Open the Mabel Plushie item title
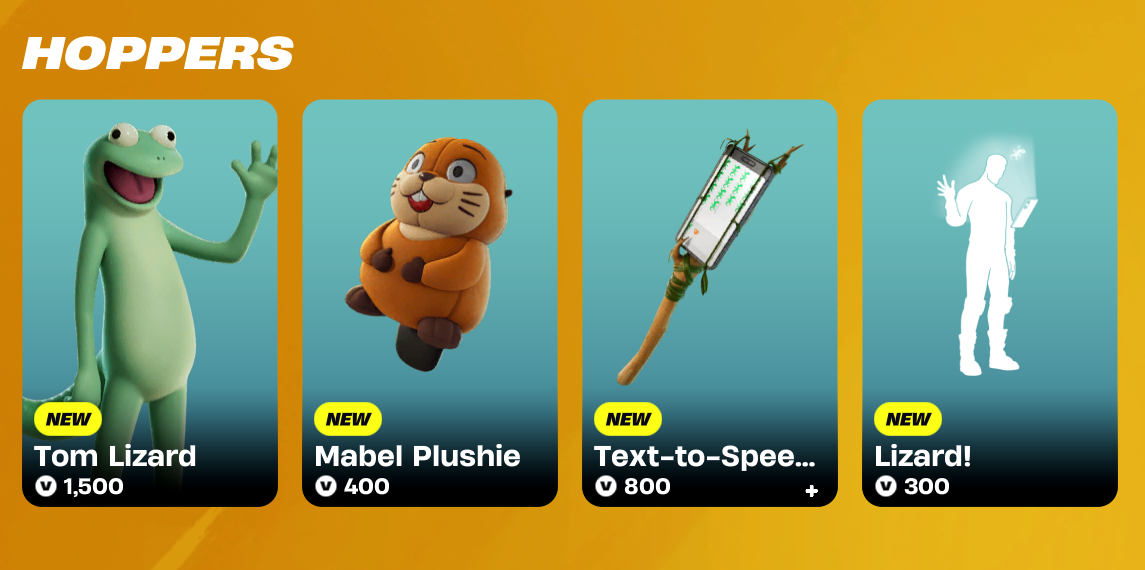 [418, 456]
